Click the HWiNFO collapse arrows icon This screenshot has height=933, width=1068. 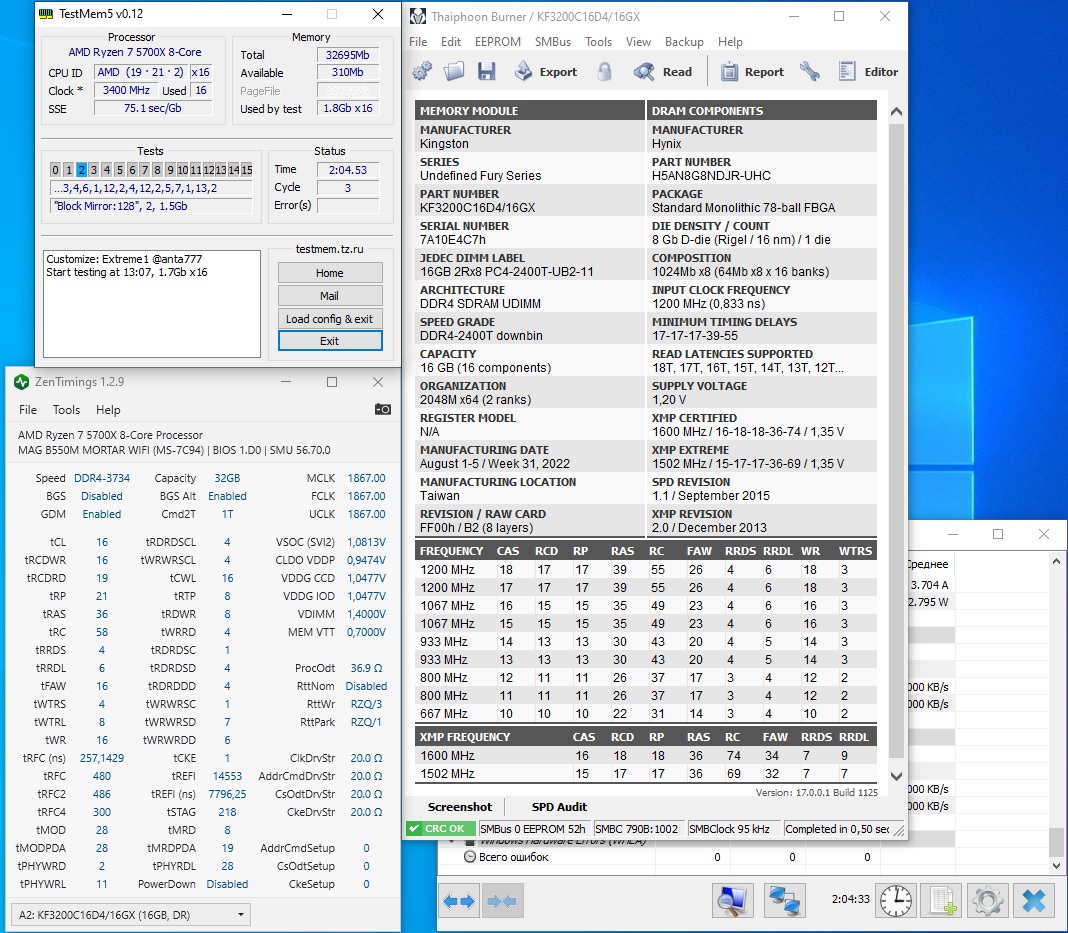(x=503, y=902)
